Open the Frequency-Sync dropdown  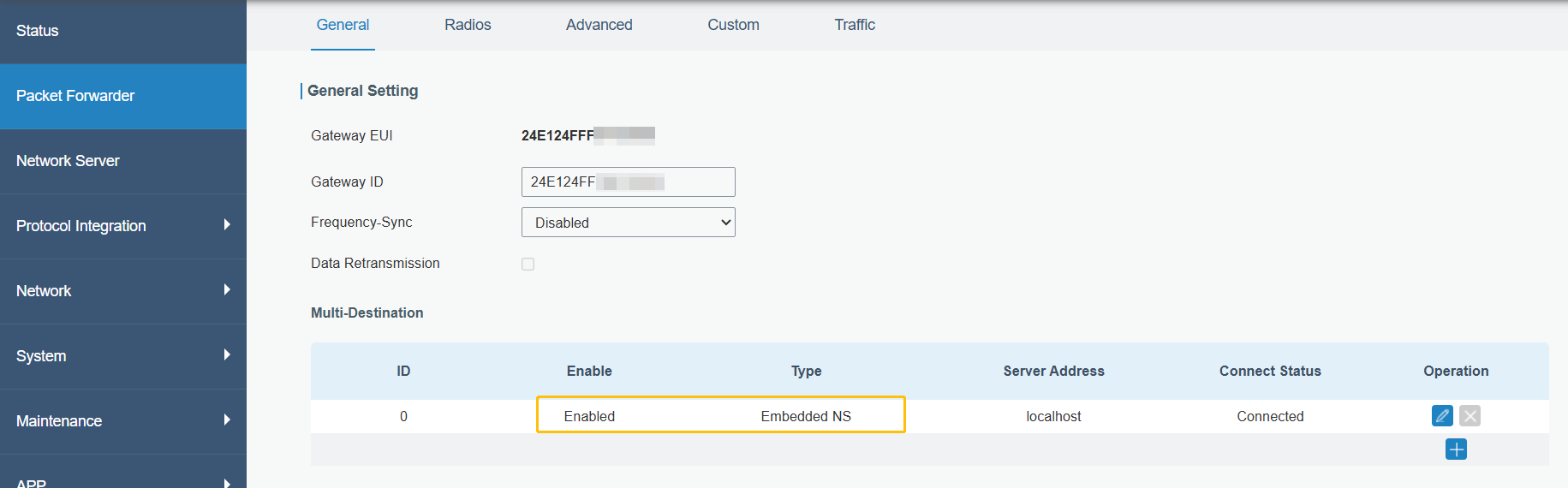(x=628, y=223)
